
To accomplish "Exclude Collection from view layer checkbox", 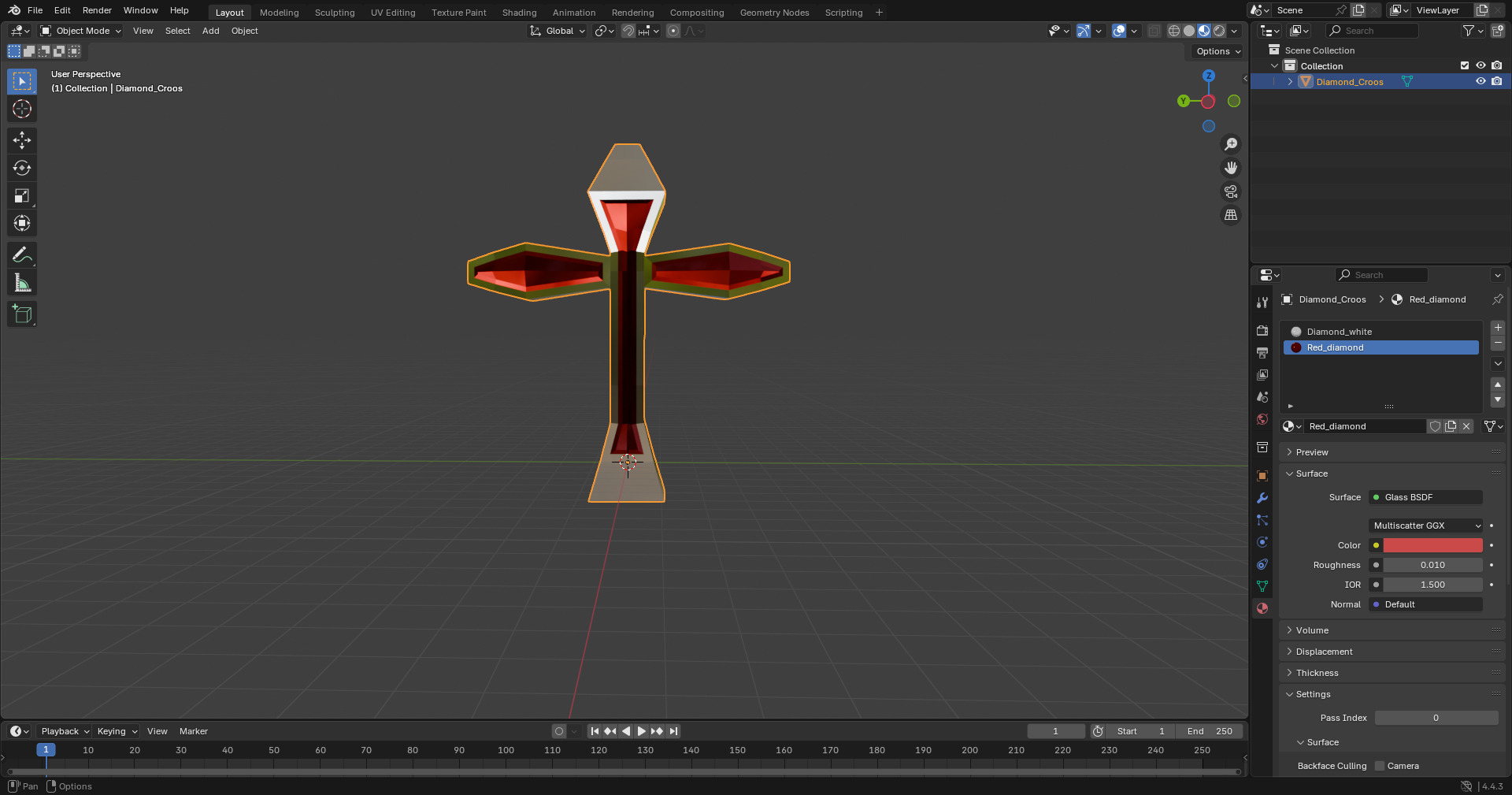I will coord(1465,66).
